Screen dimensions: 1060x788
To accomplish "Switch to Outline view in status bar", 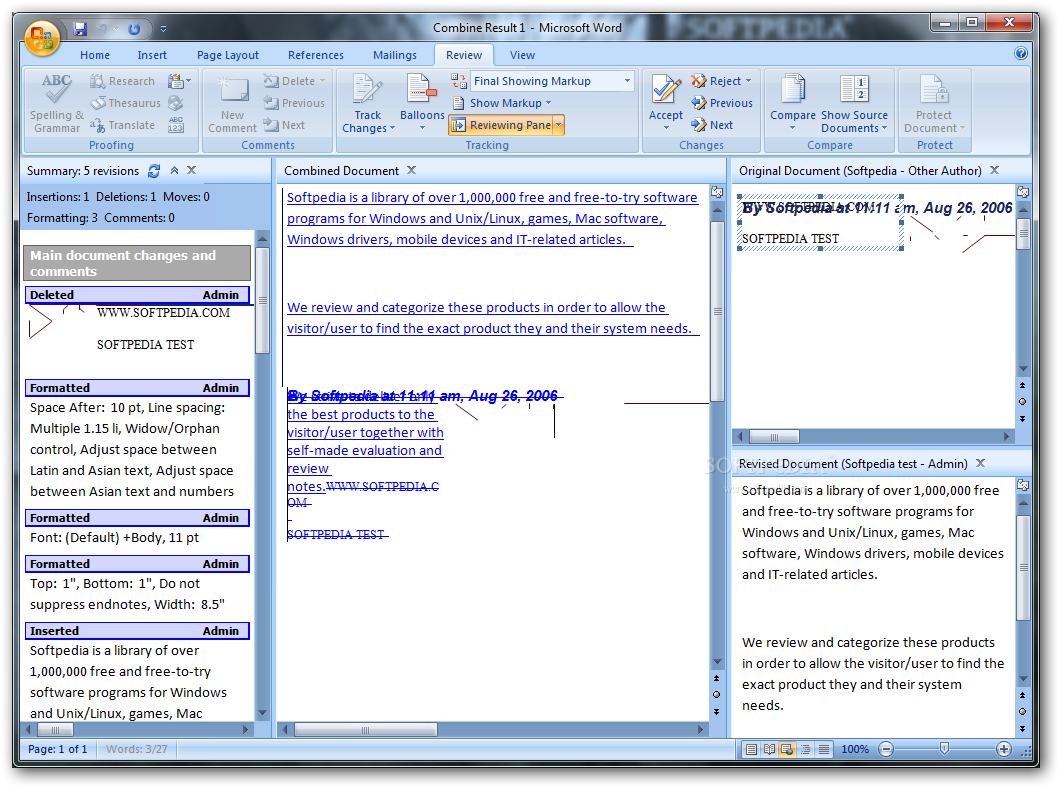I will 805,749.
